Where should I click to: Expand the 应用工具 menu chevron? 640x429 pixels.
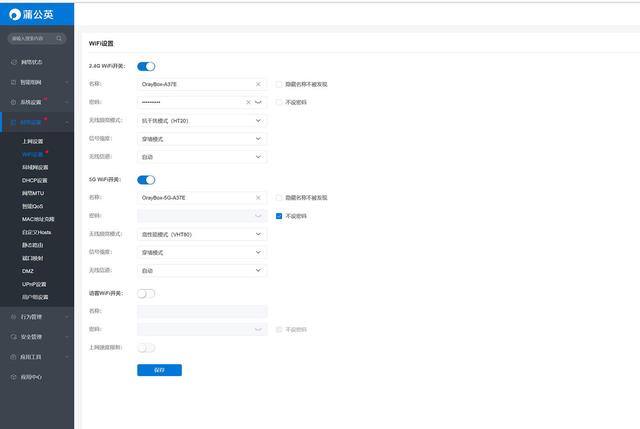coord(67,357)
